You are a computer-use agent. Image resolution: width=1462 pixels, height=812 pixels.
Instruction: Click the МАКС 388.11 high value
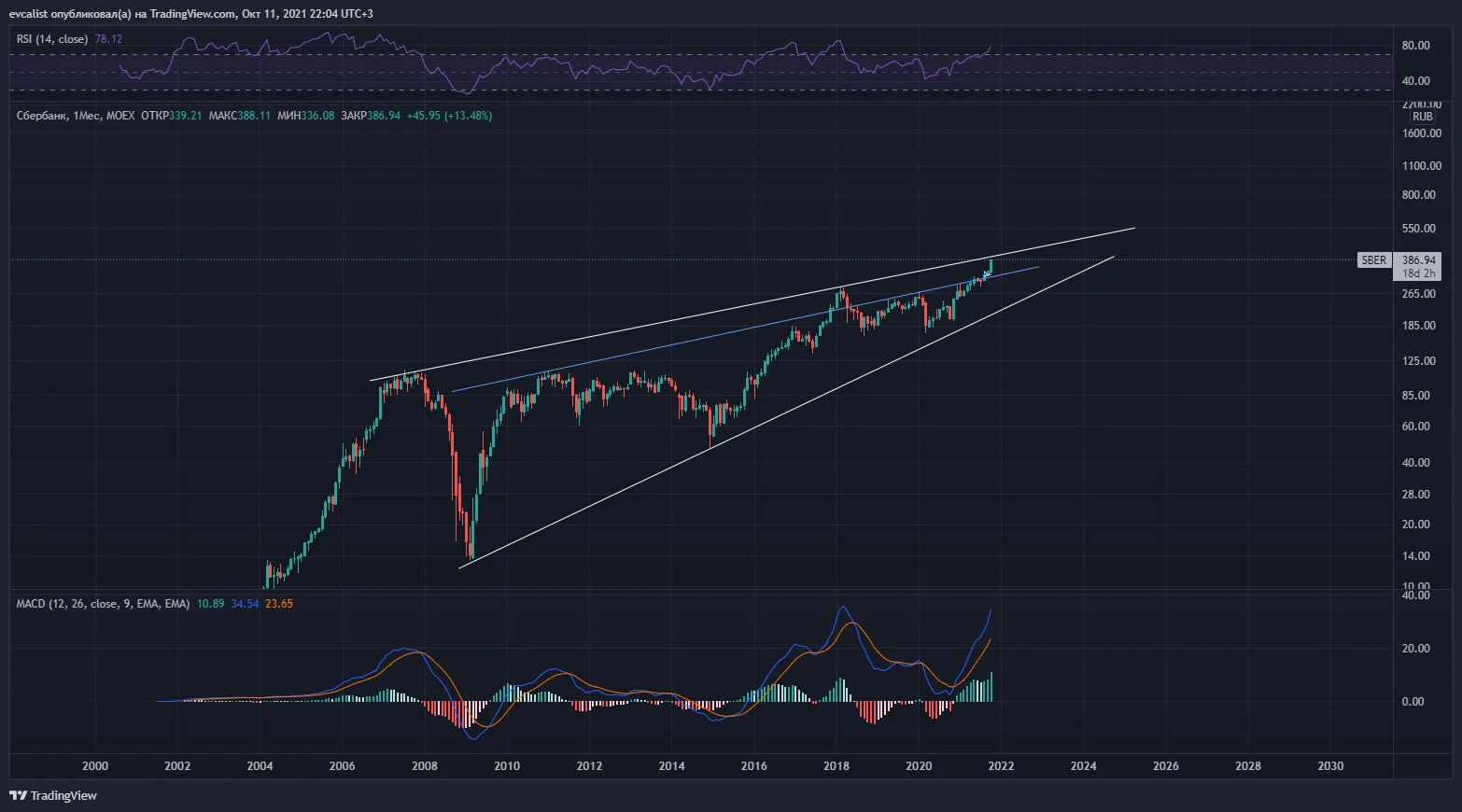[x=240, y=116]
